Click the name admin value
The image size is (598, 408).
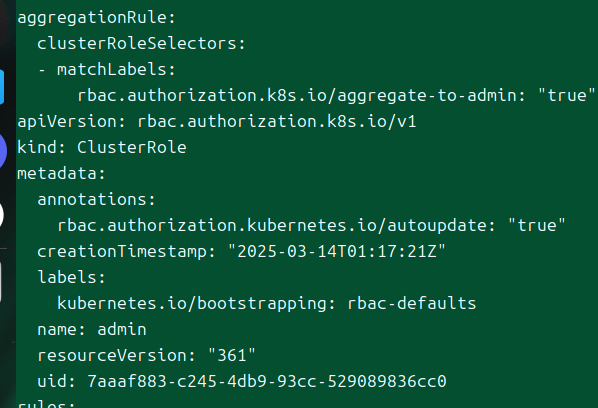click(122, 329)
